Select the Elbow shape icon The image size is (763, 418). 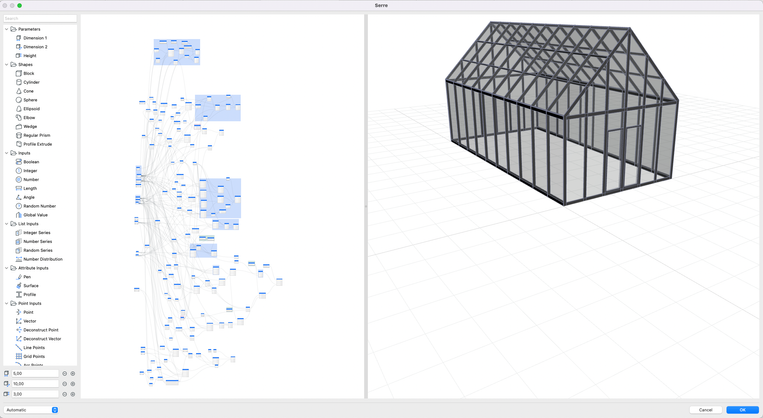(x=18, y=117)
